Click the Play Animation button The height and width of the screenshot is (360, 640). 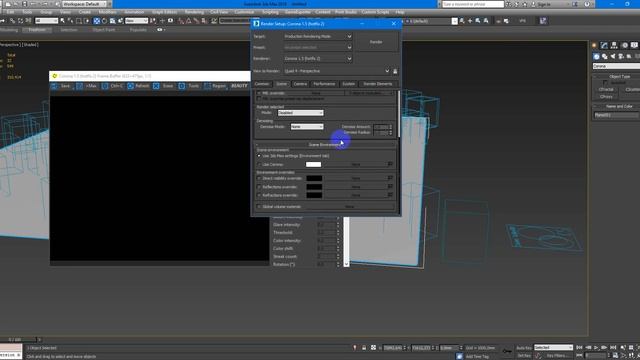596,348
